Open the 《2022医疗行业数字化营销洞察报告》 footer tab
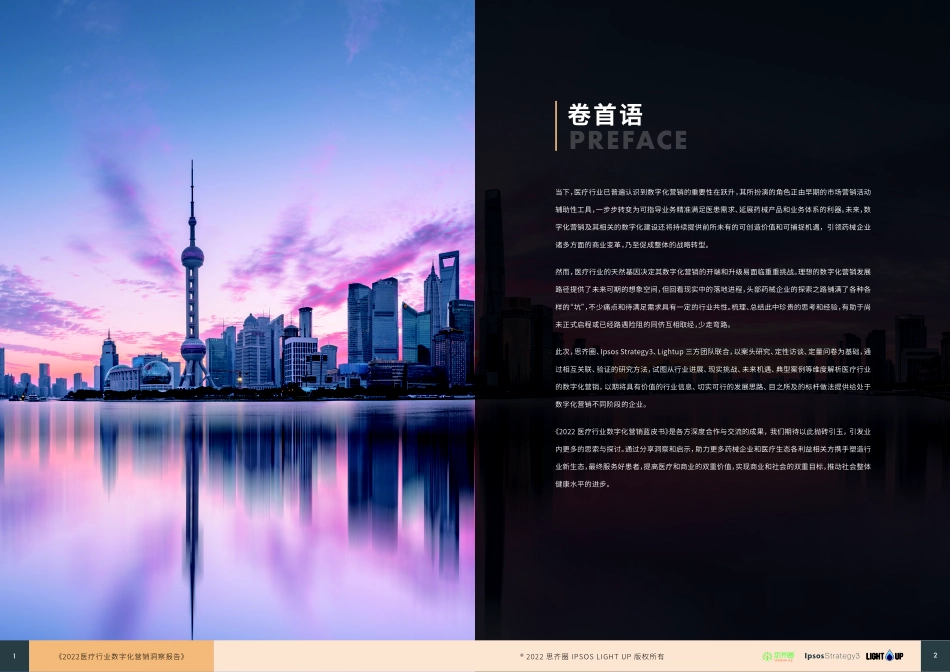950x672 pixels. coord(120,656)
